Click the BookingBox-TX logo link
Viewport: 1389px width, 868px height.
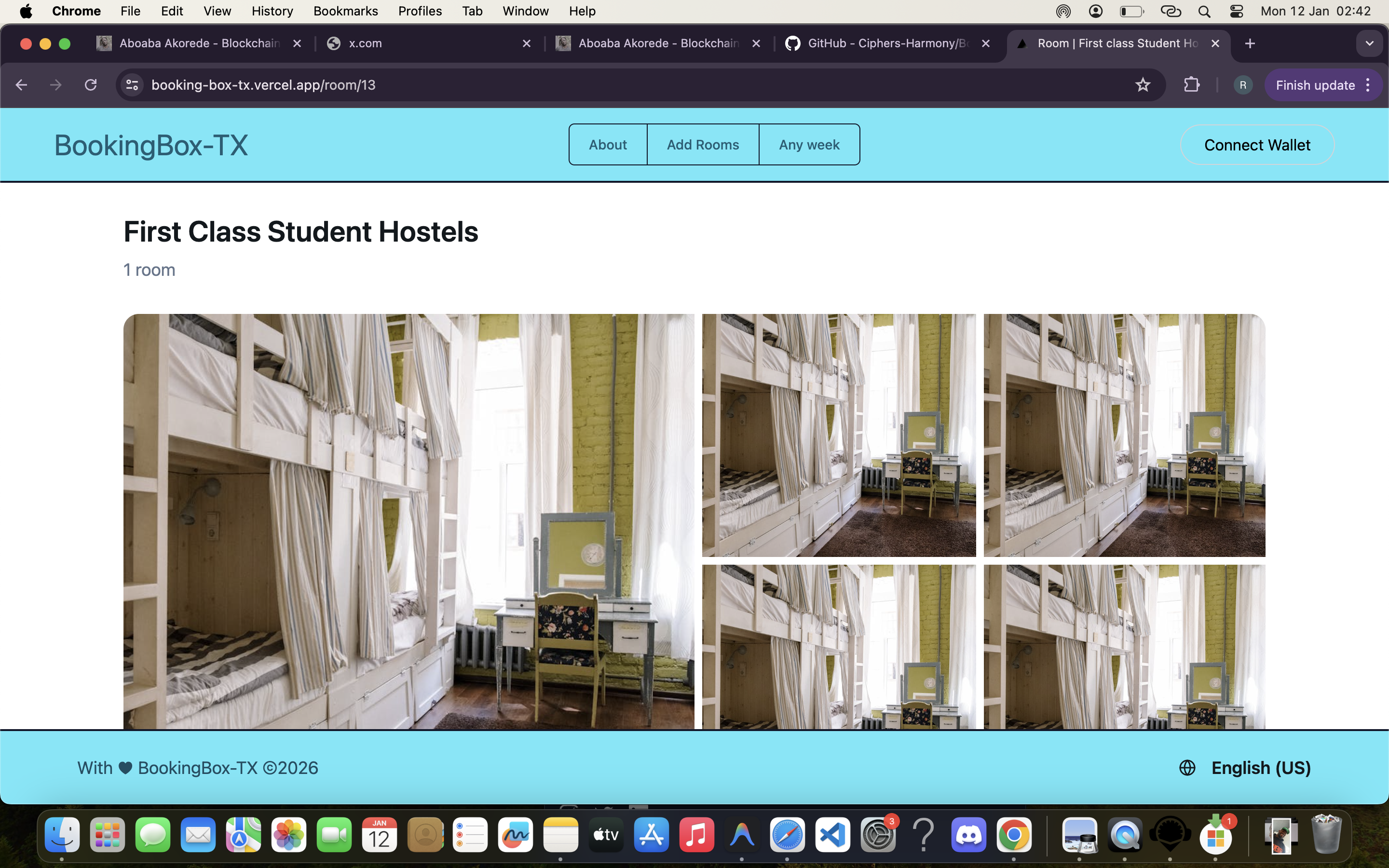151,145
